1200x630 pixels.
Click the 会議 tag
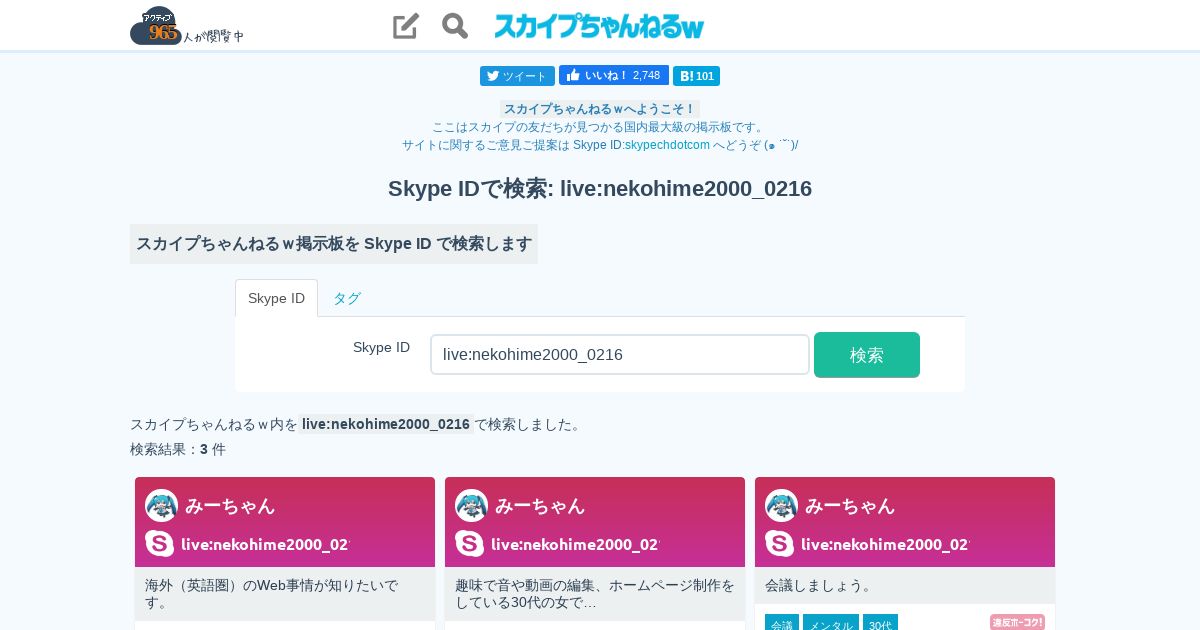782,624
